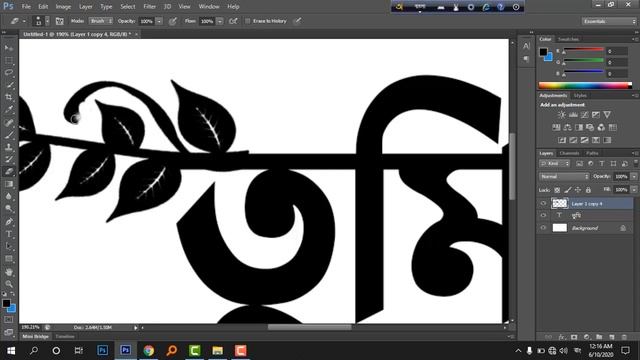640x360 pixels.
Task: Hide the Background layer visibility eye
Action: point(543,228)
